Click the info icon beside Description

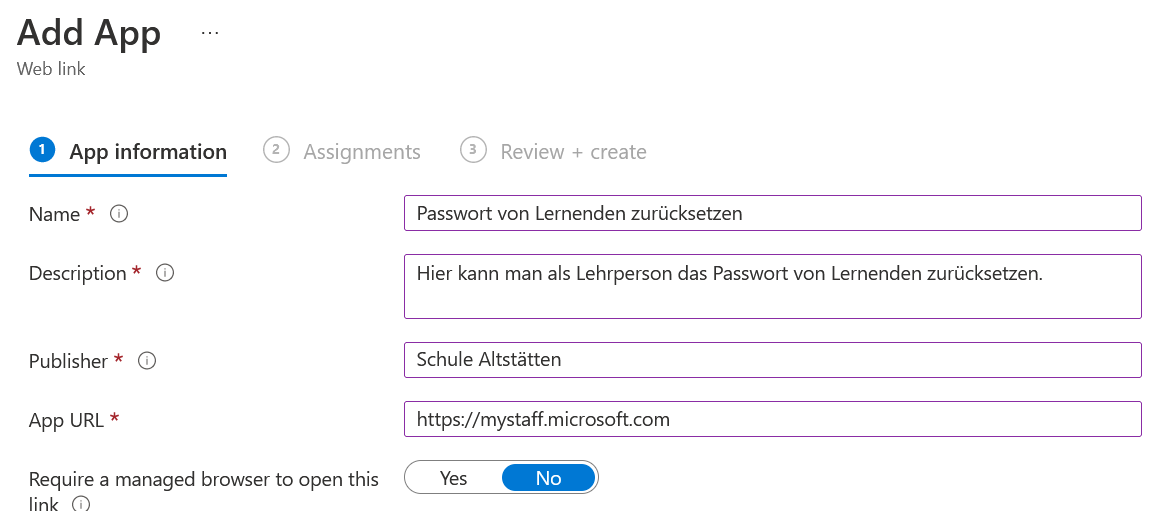coord(166,273)
